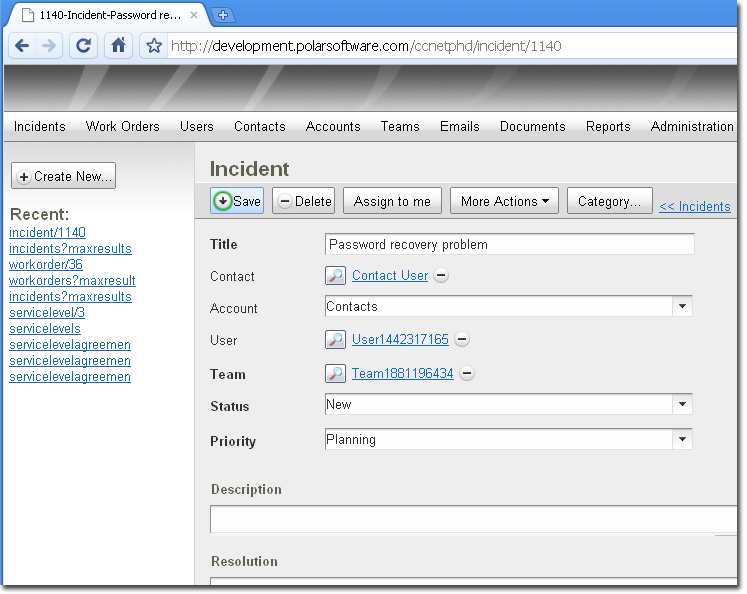Open the Account dropdown

(x=682, y=307)
